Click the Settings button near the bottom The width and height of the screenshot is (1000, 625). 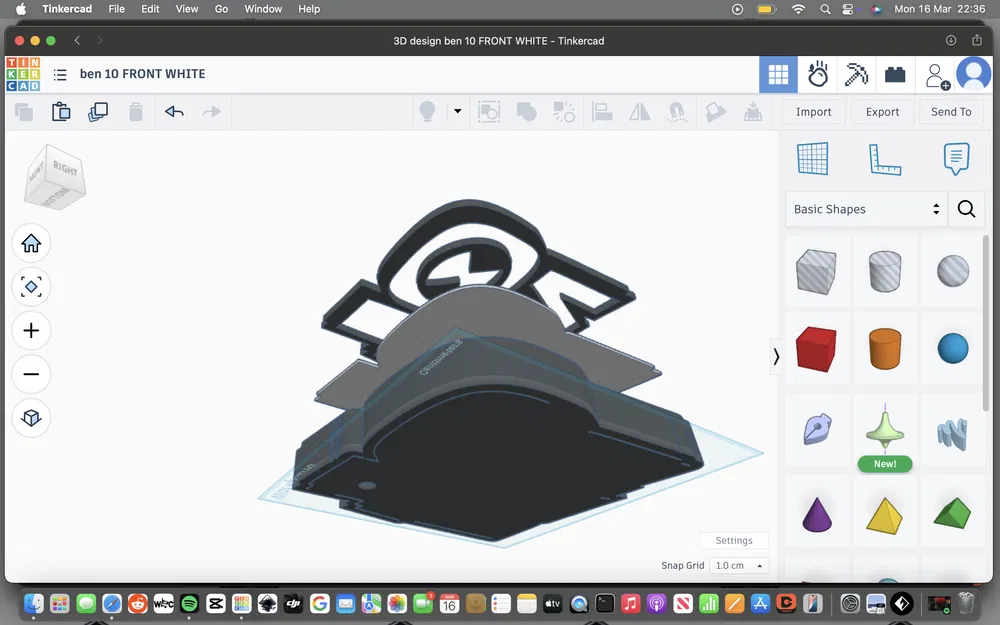click(734, 540)
